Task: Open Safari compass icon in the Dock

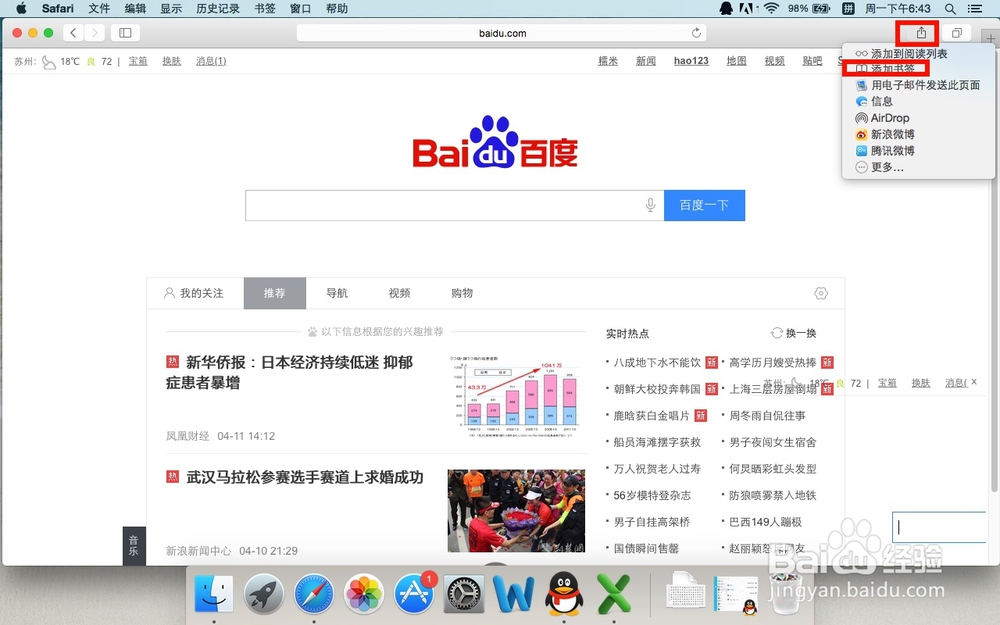Action: pos(314,593)
